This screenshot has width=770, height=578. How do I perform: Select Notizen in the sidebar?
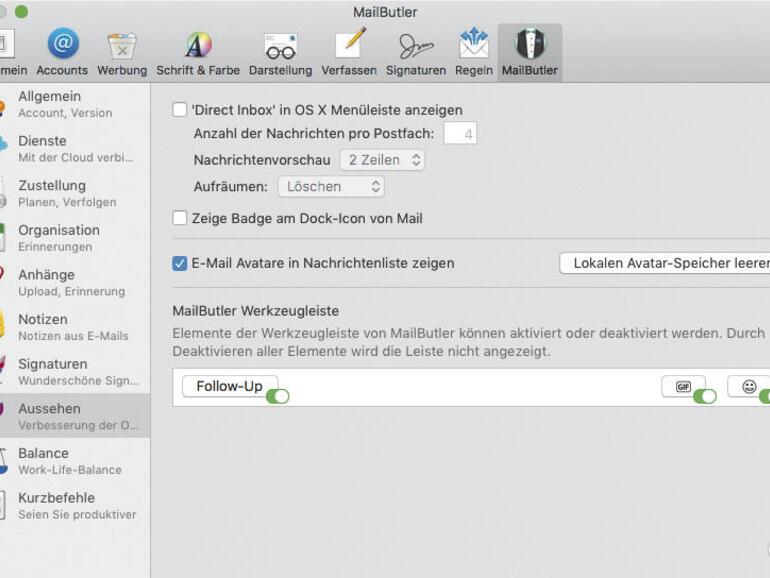point(75,328)
